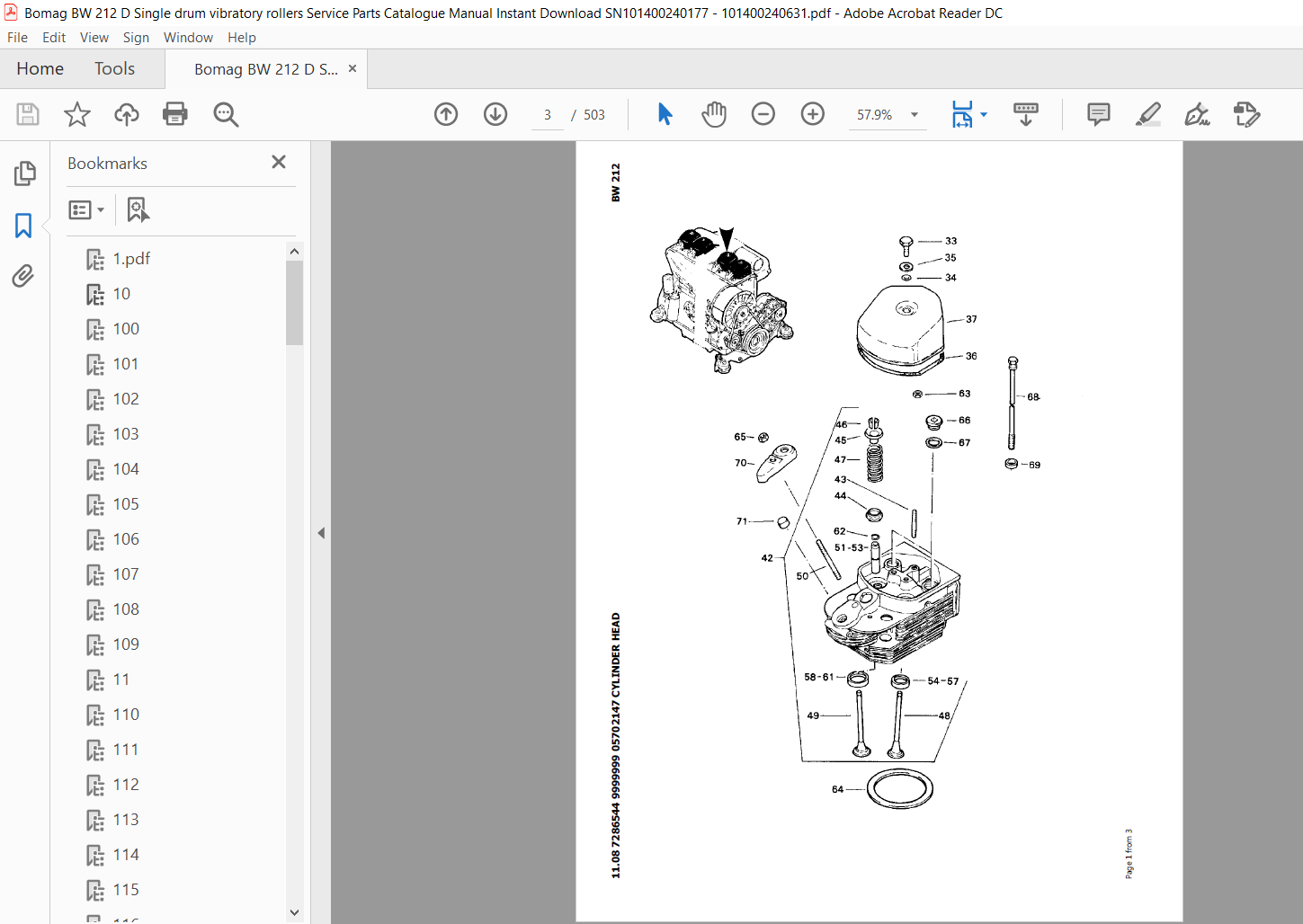The height and width of the screenshot is (924, 1303).
Task: Open bookmark 102
Action: (126, 399)
